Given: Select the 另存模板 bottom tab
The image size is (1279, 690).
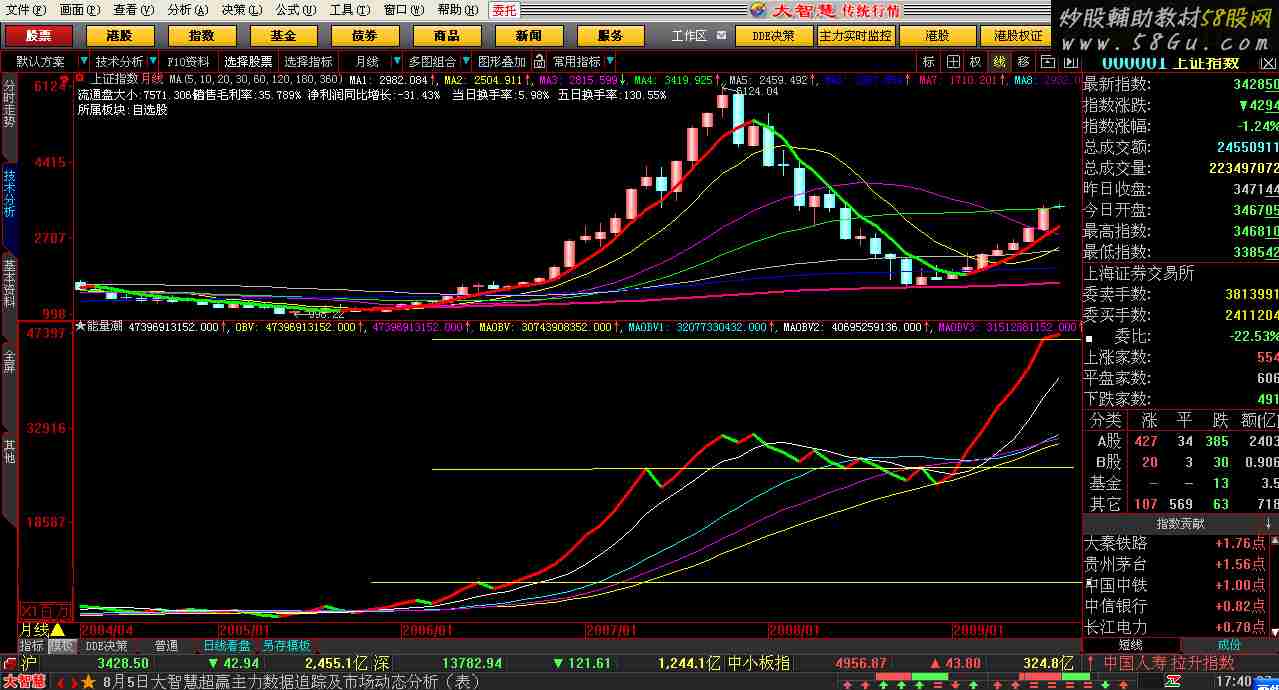Looking at the screenshot, I should pyautogui.click(x=286, y=646).
